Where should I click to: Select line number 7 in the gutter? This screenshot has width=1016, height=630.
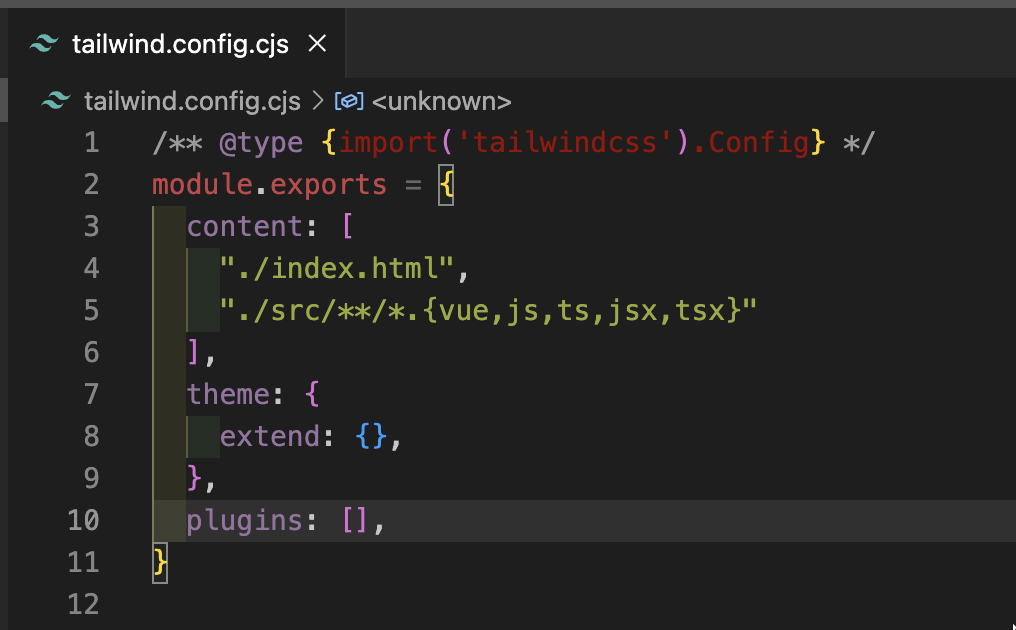[x=91, y=394]
